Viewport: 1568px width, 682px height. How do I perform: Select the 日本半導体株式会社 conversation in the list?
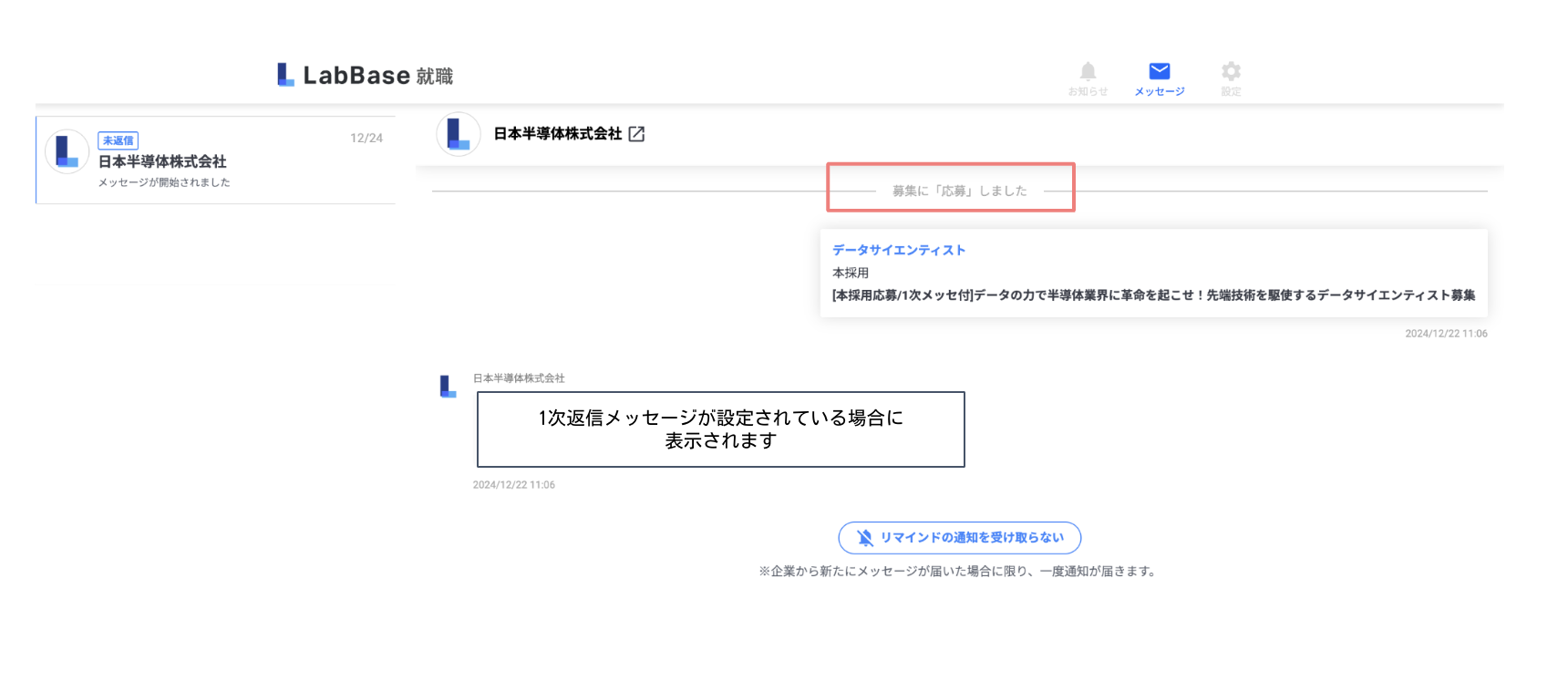pos(216,160)
